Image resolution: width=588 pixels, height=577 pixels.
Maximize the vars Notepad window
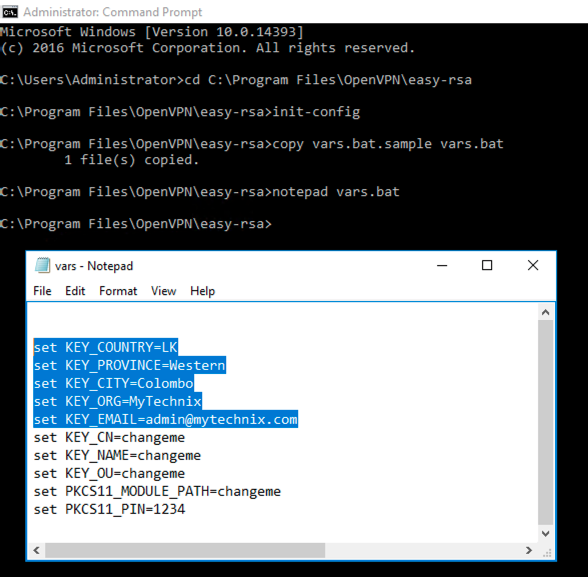(x=487, y=265)
